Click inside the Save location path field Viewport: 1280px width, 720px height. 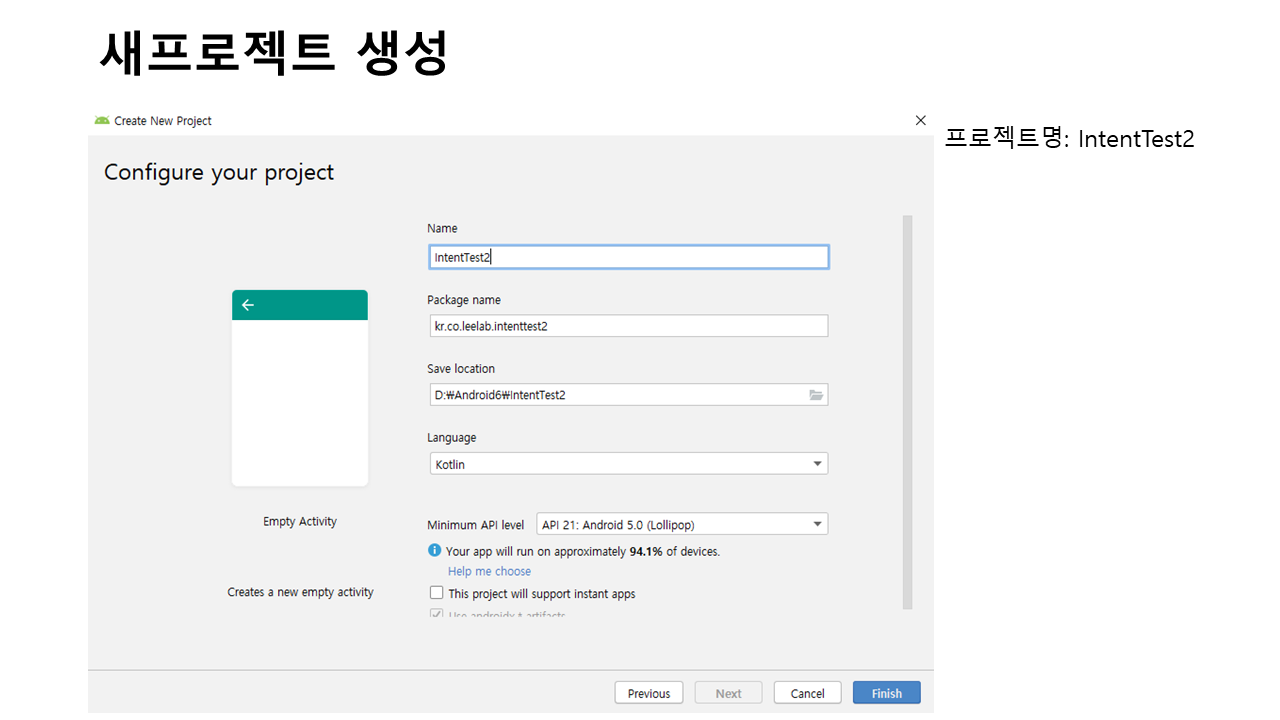tap(615, 395)
